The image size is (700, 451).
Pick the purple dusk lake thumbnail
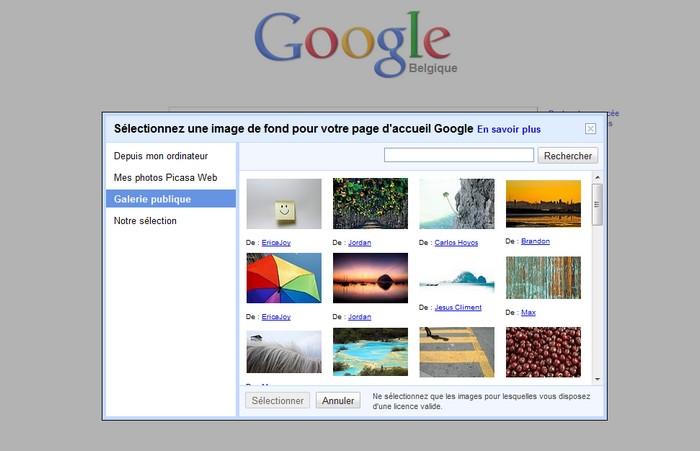[370, 278]
